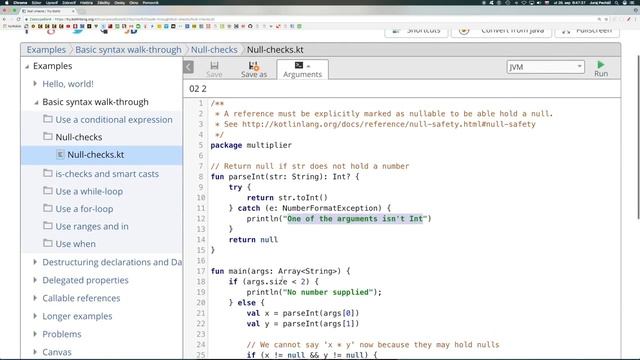The height and width of the screenshot is (360, 640).
Task: Click the Shortcuts button
Action: (x=416, y=31)
